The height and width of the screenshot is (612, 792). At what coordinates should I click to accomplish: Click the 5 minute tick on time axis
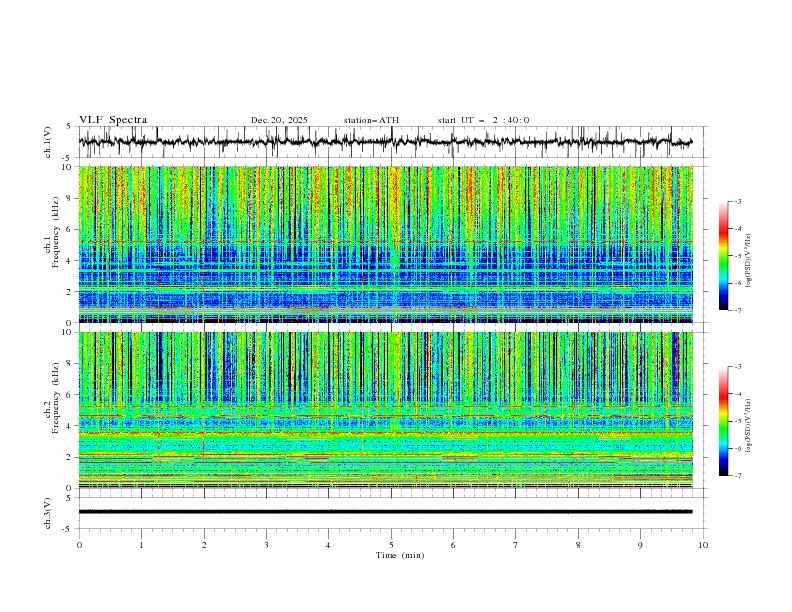391,544
